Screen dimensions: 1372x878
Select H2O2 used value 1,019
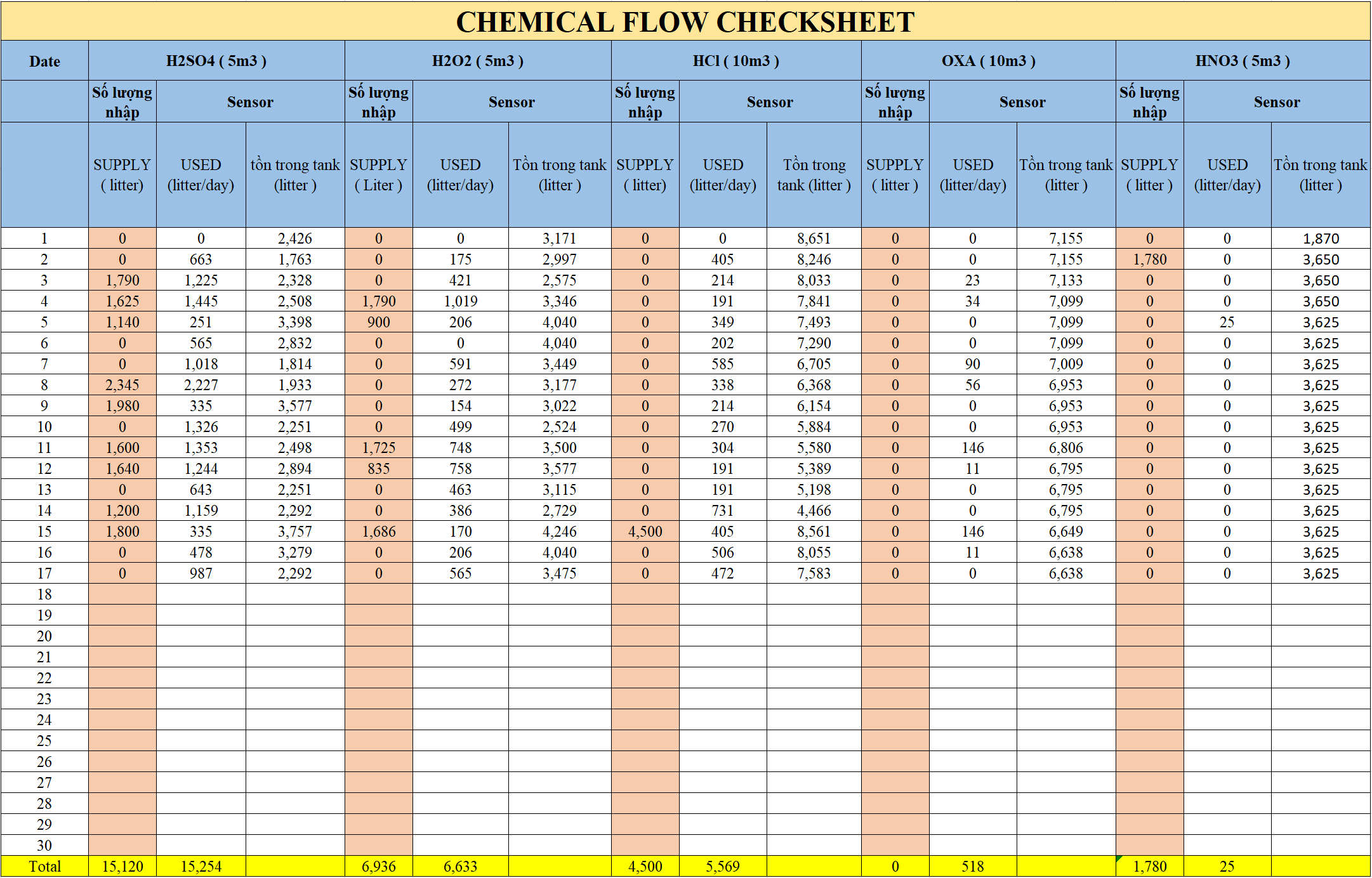coord(461,301)
